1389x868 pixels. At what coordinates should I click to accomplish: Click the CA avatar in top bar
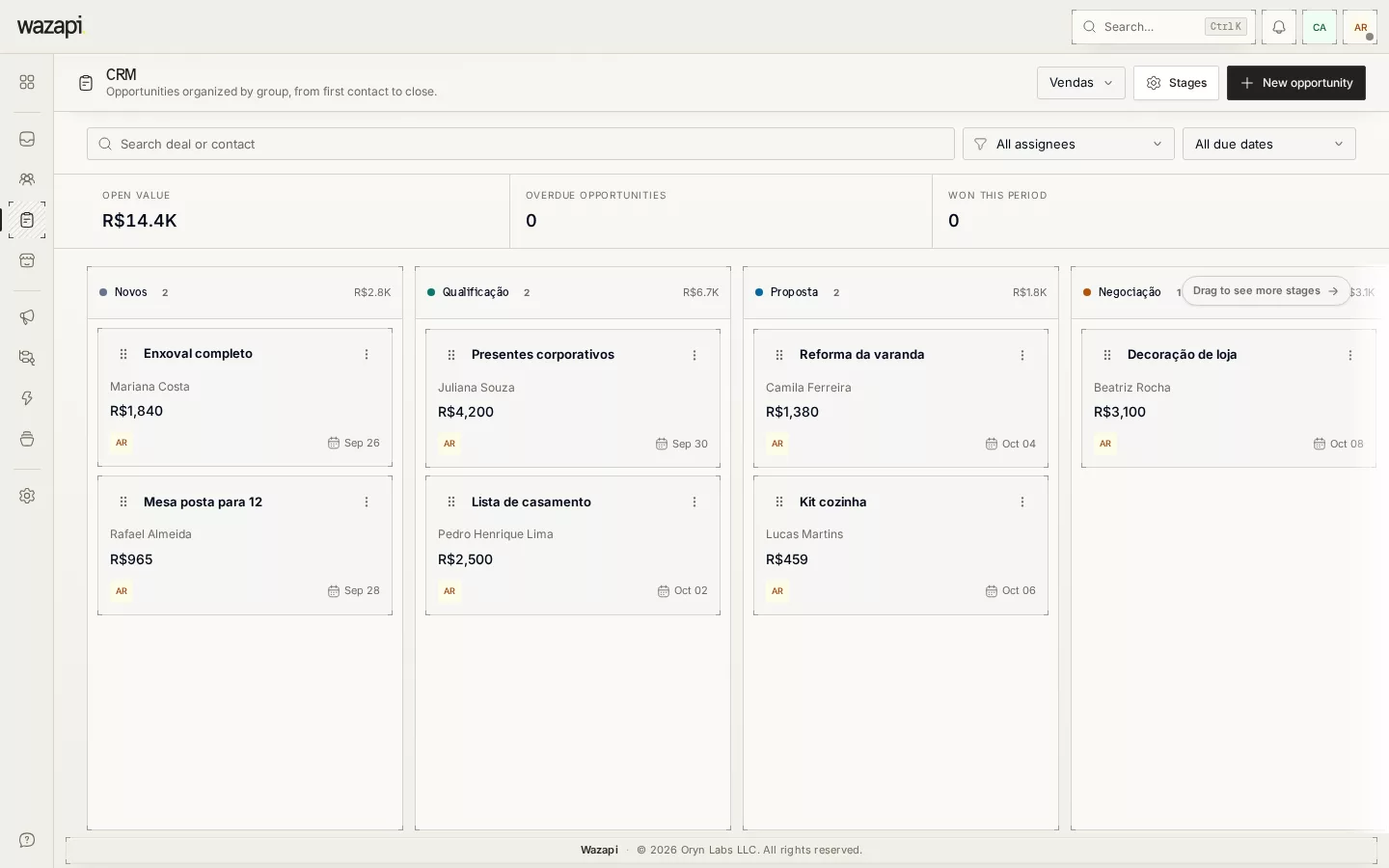1320,27
